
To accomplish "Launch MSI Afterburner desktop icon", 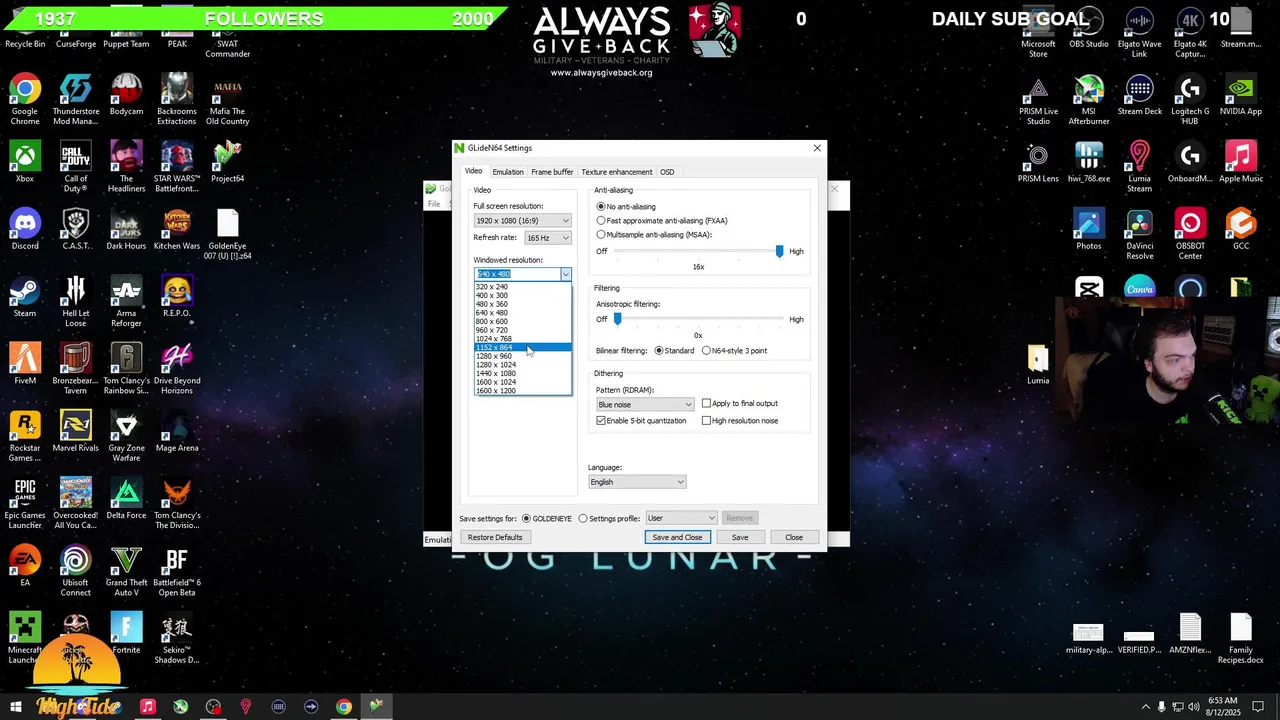I will pos(1089,98).
